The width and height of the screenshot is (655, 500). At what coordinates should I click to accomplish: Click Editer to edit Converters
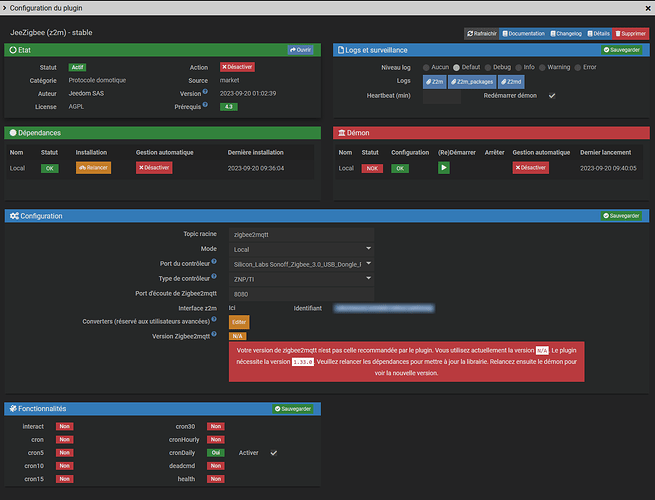(x=239, y=322)
